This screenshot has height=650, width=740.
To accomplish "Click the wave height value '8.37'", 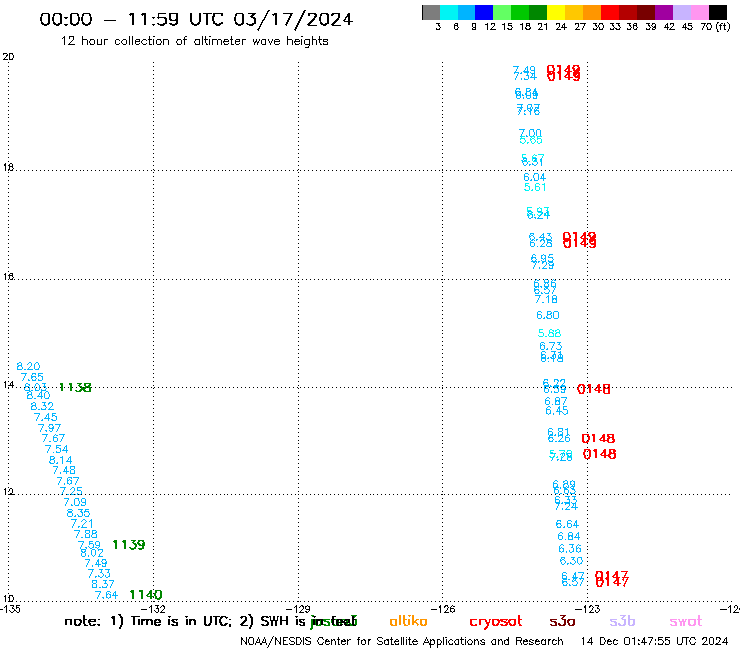I will coord(103,584).
